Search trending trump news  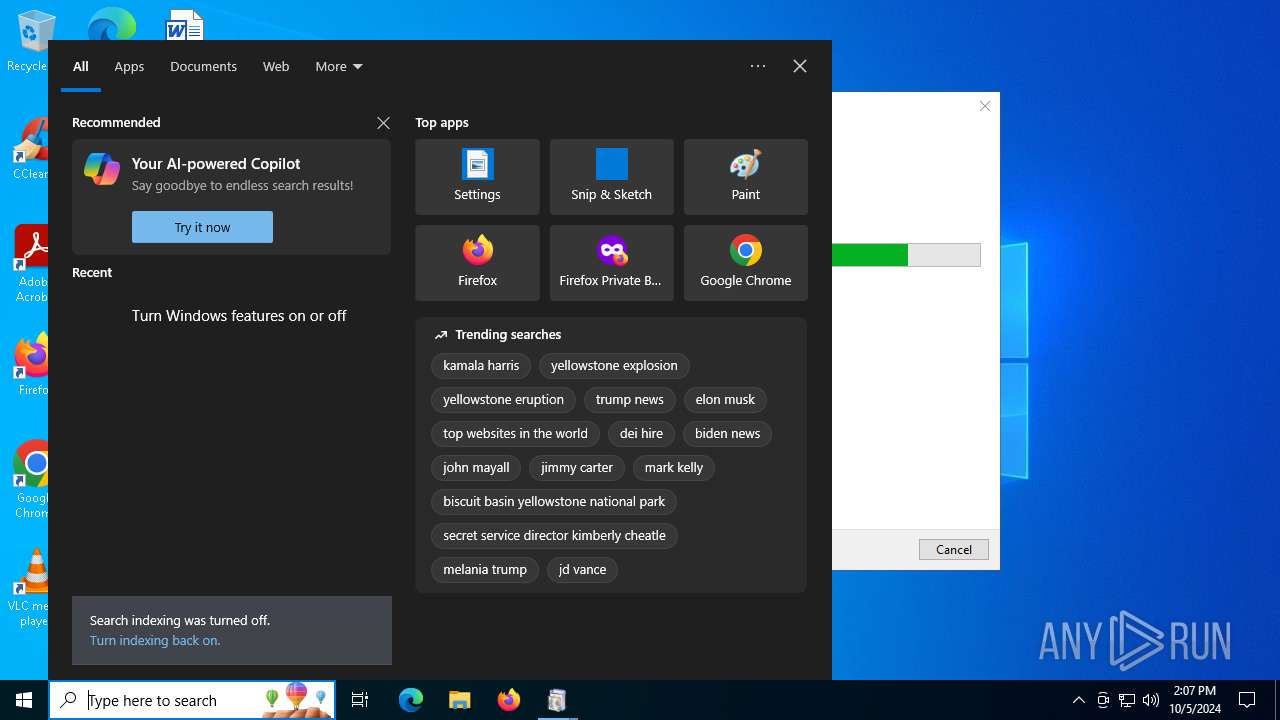(629, 400)
